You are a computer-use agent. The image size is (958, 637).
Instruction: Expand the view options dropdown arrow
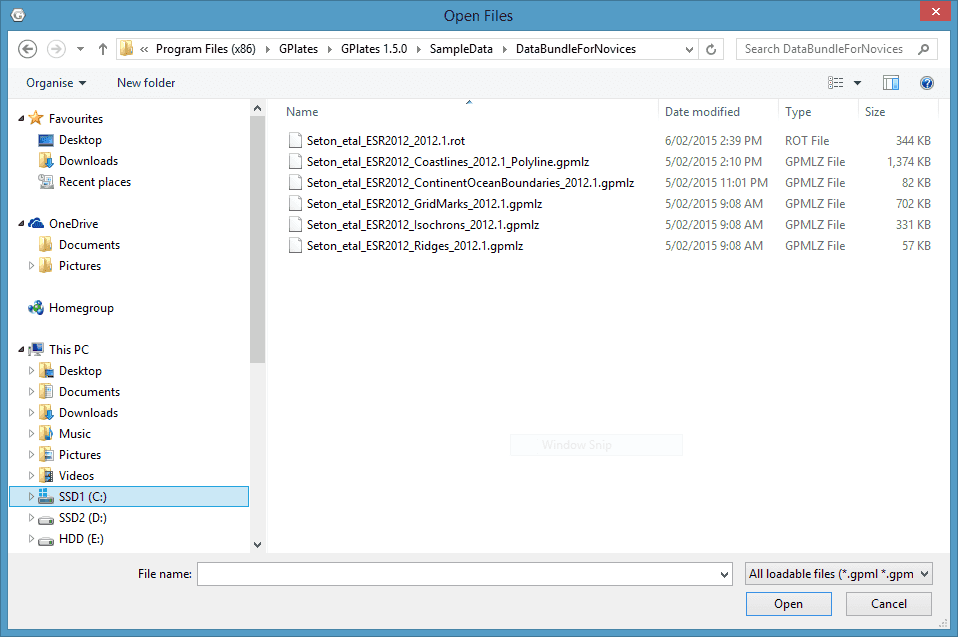click(x=857, y=83)
